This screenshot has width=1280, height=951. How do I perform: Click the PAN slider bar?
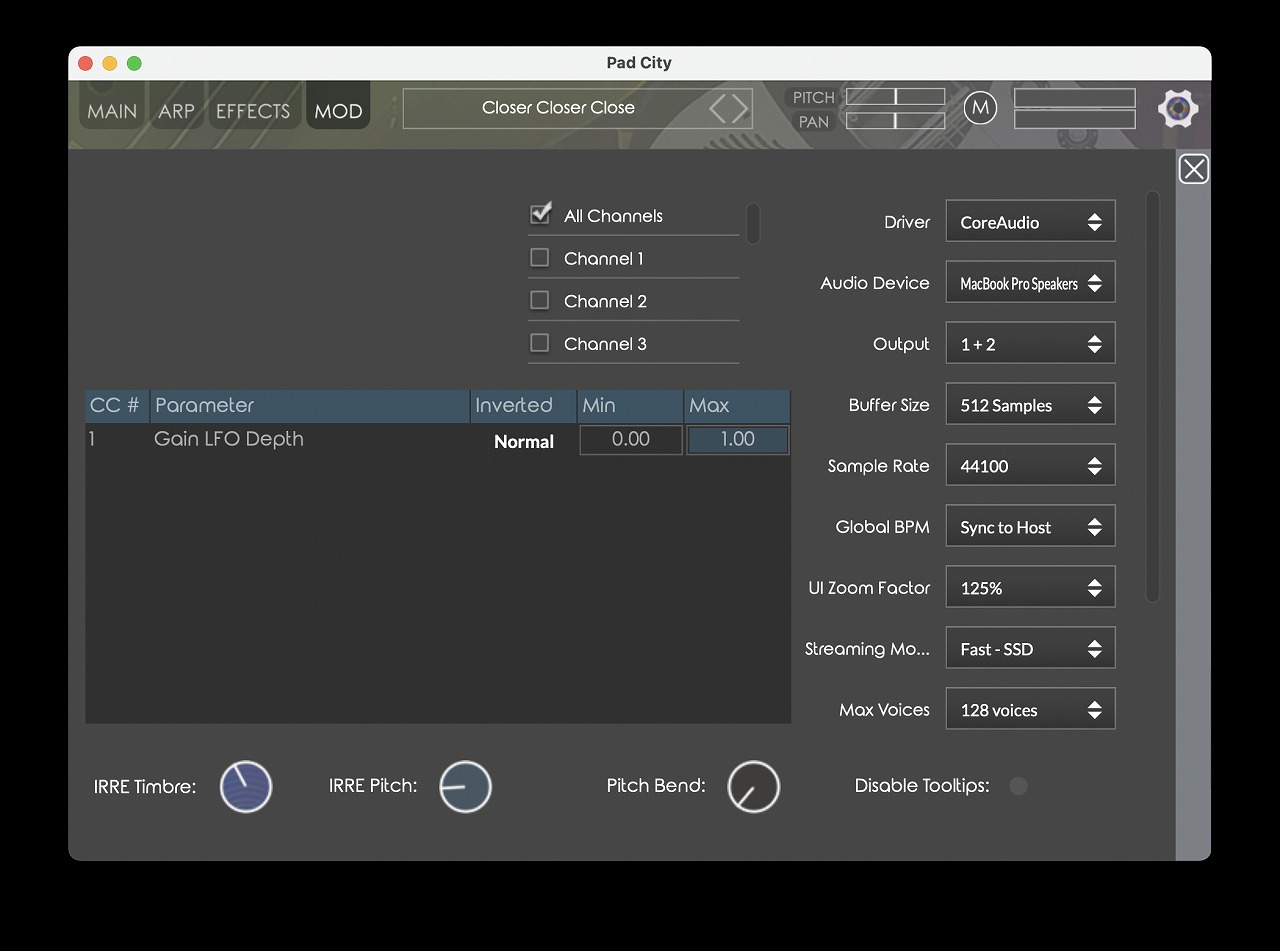[x=895, y=121]
